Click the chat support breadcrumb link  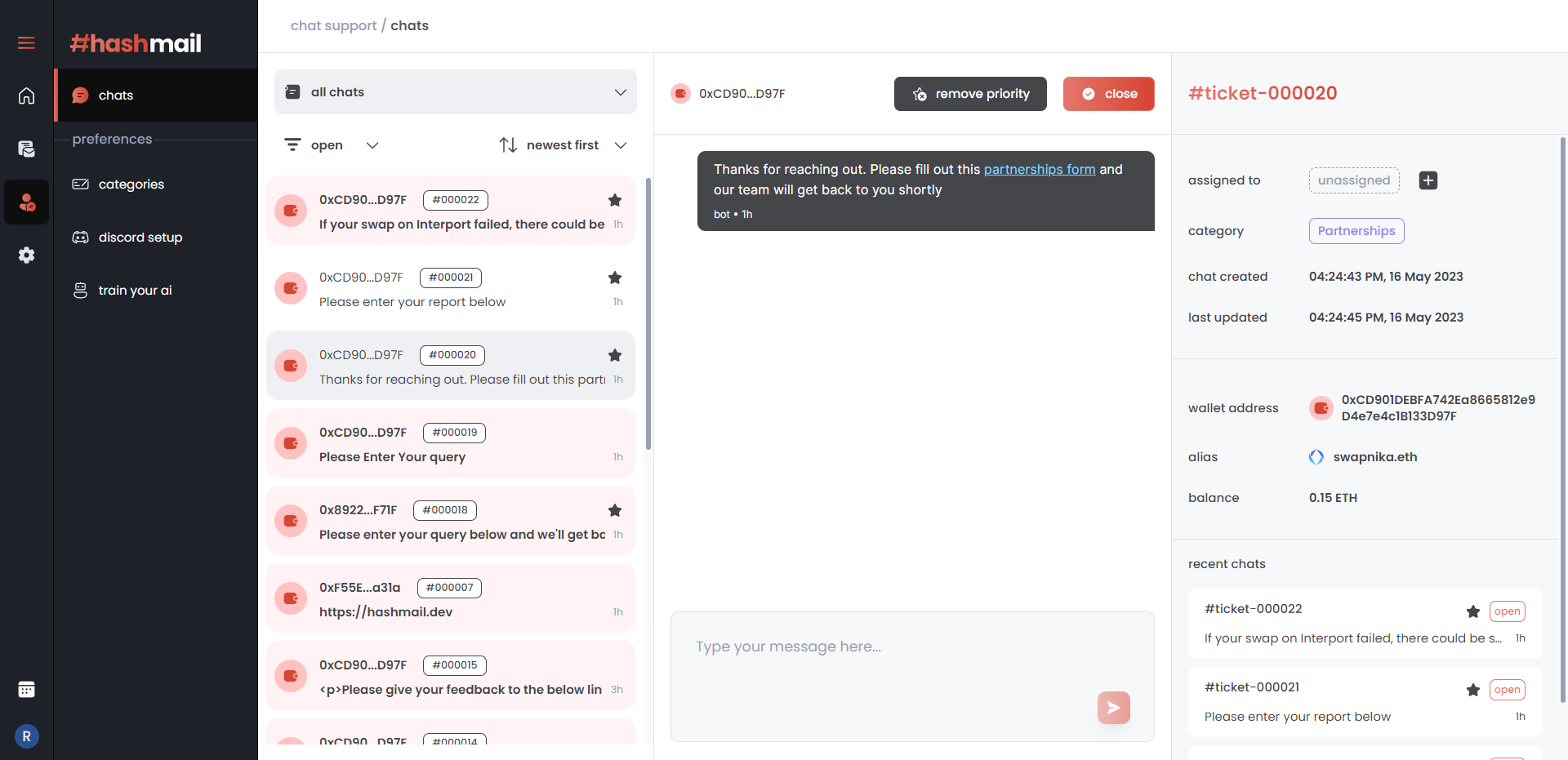(333, 25)
